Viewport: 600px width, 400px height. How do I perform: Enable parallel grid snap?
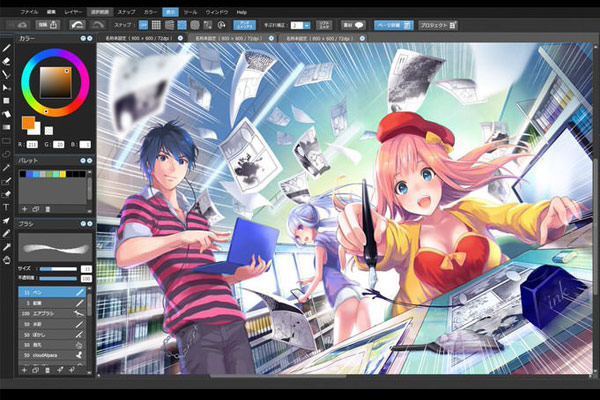(156, 25)
